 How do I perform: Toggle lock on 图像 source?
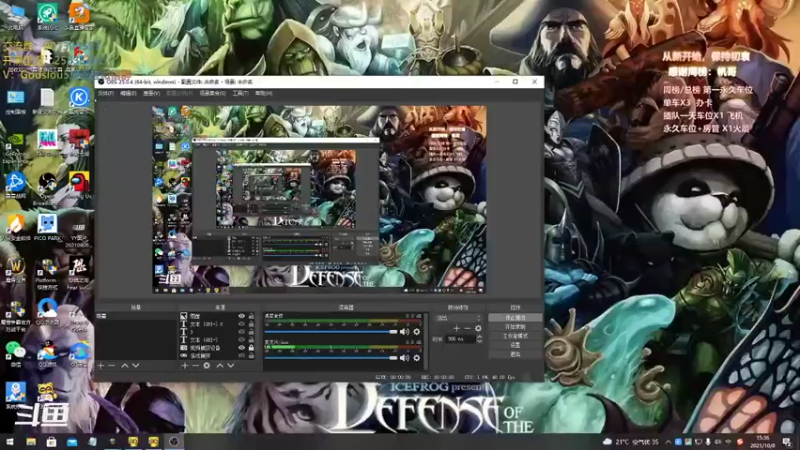[251, 316]
